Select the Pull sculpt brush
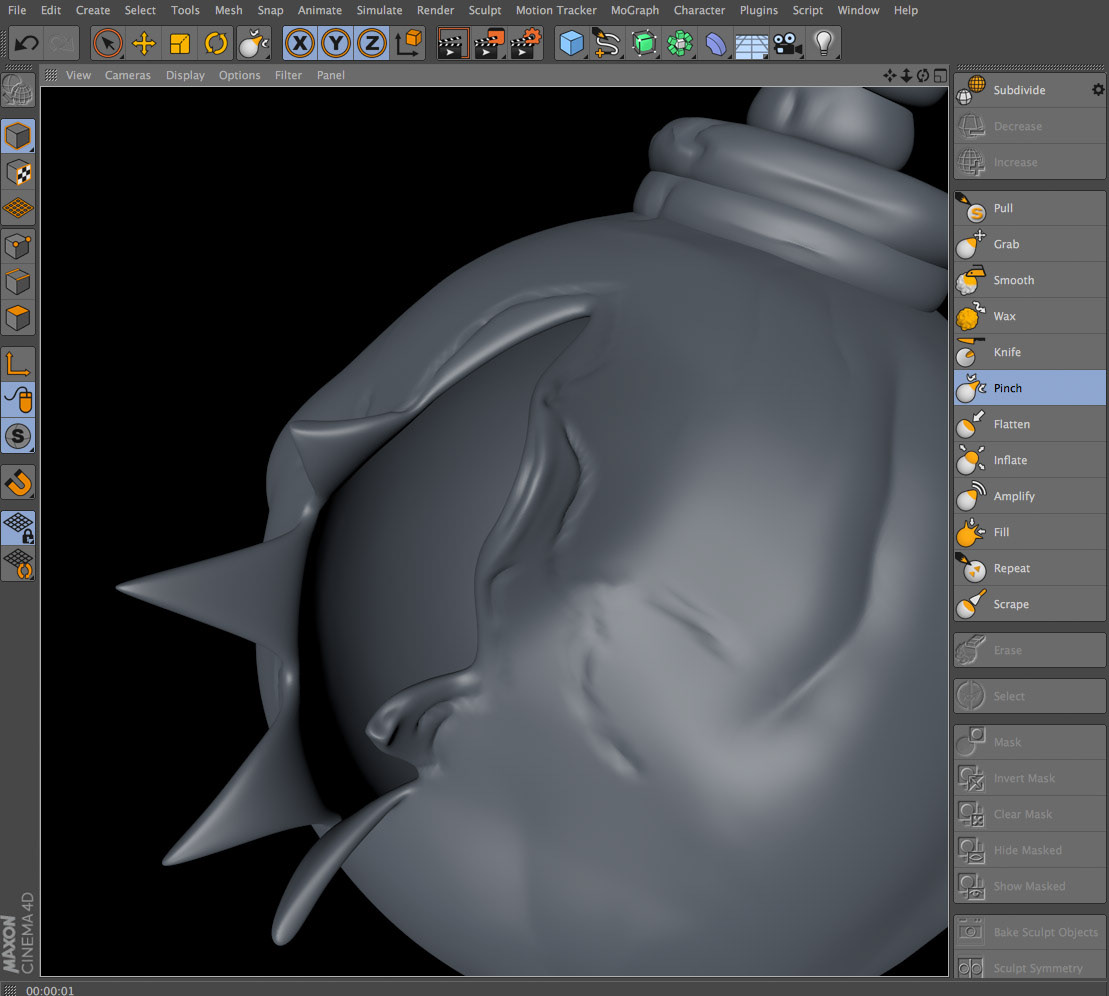The width and height of the screenshot is (1109, 996). (1029, 208)
